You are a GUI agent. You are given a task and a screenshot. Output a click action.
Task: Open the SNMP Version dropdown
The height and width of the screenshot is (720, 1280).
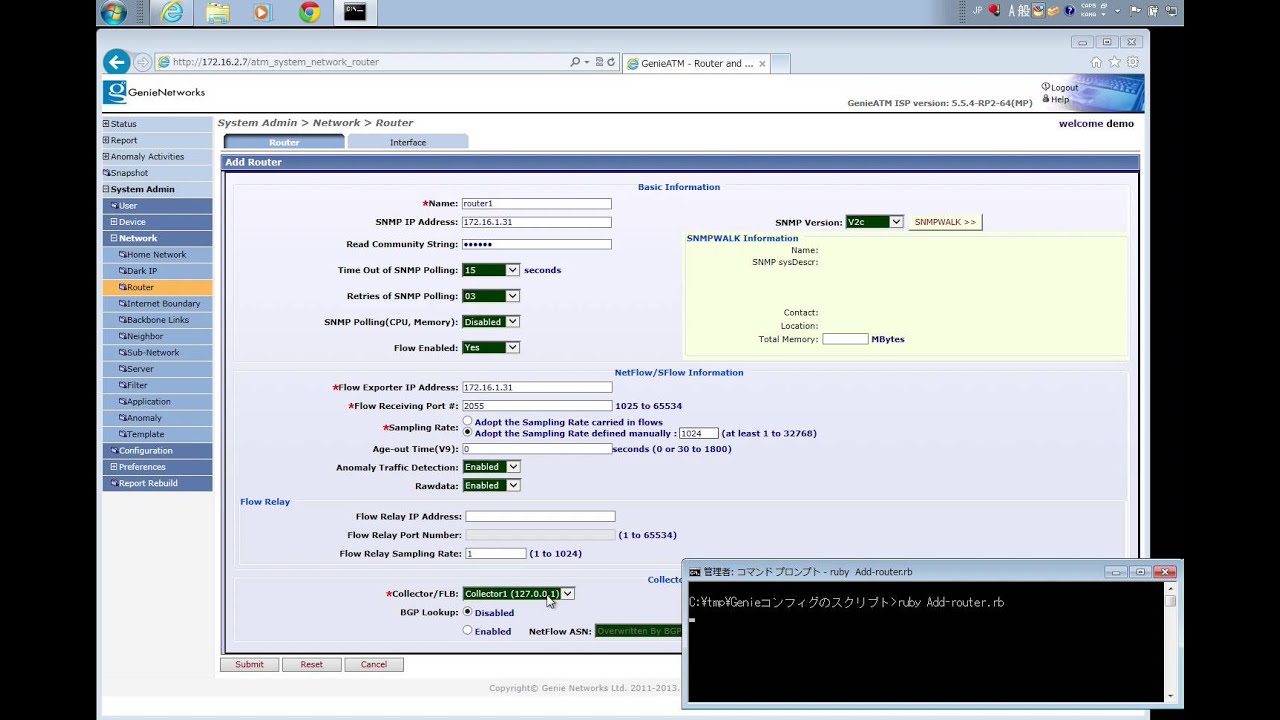pos(874,222)
